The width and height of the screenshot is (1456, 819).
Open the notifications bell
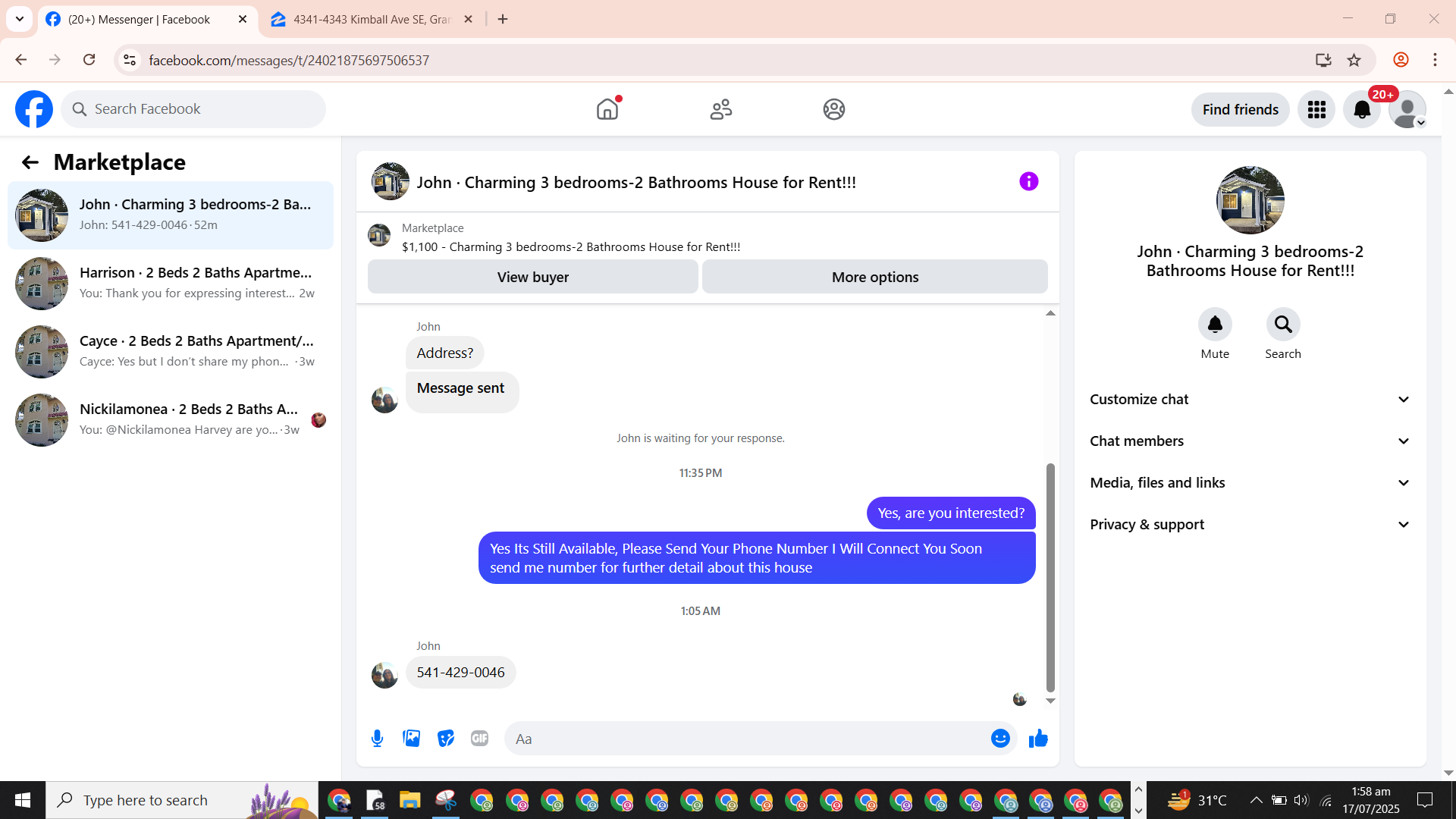[1362, 110]
